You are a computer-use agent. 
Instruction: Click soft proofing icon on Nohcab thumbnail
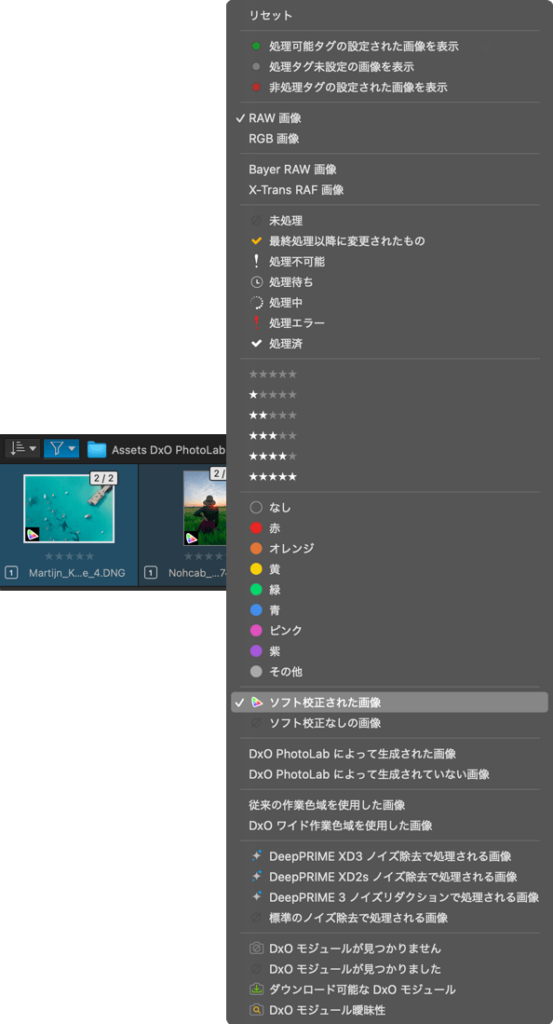pyautogui.click(x=192, y=538)
